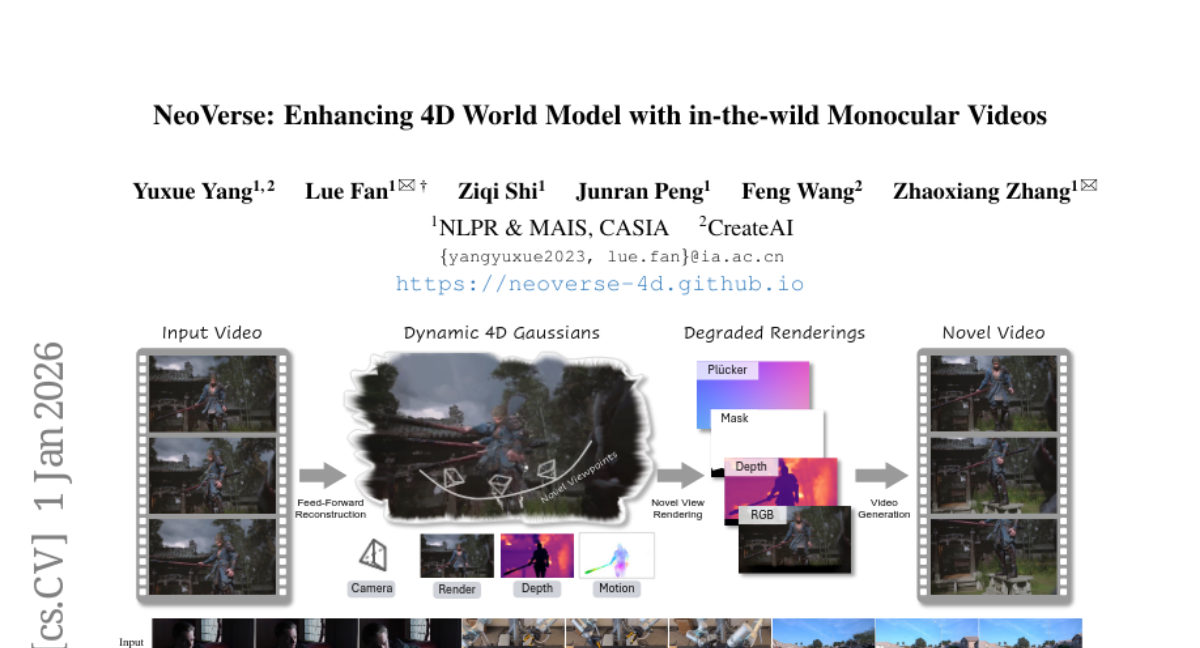Click the Motion label button
This screenshot has width=1200, height=648.
pyautogui.click(x=616, y=588)
